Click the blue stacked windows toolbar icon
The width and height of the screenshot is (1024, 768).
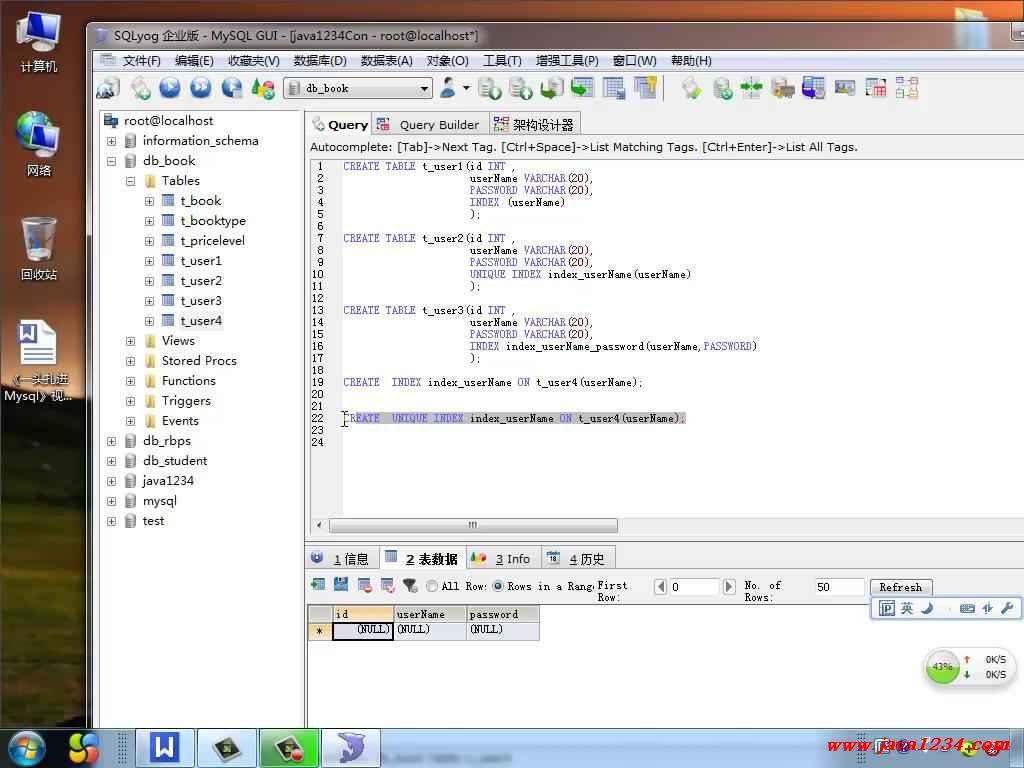click(x=814, y=88)
